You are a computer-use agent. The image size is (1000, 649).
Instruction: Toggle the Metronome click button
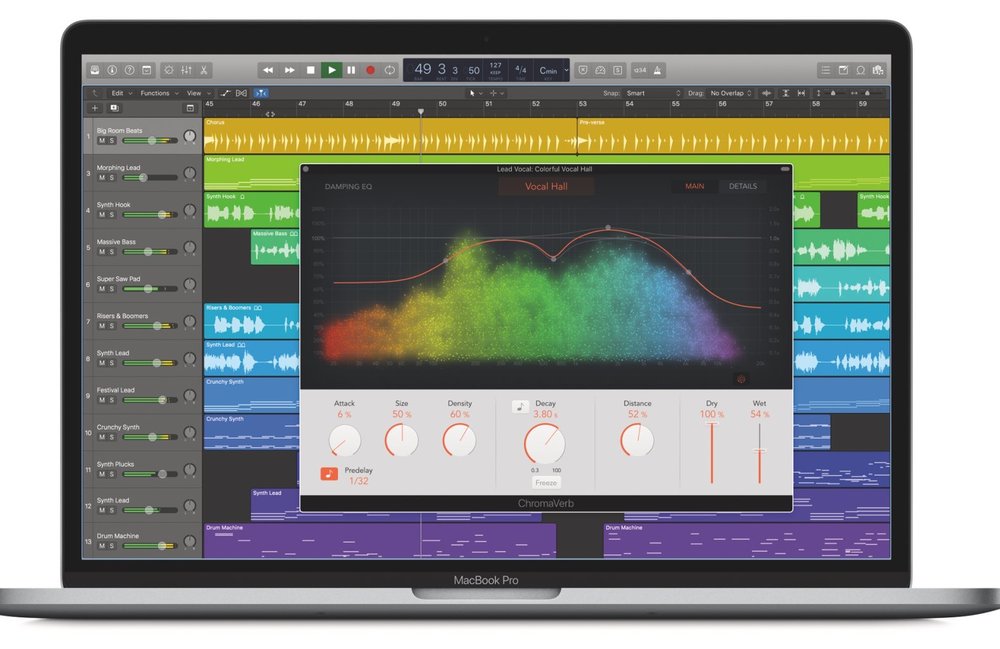(658, 70)
